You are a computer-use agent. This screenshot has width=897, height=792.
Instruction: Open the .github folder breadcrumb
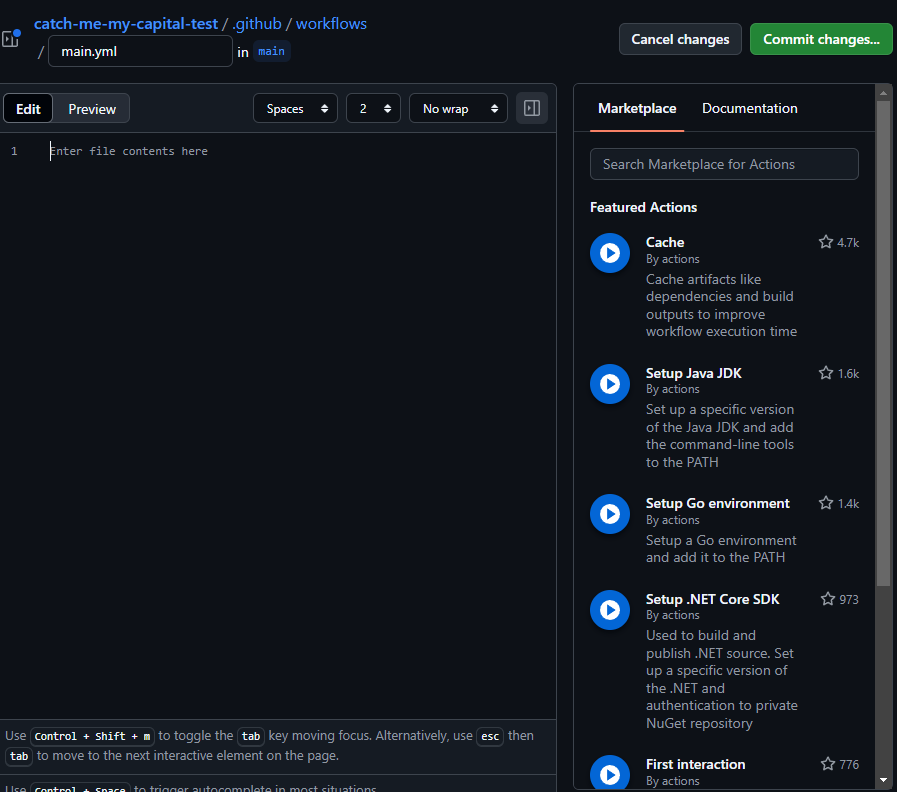(x=257, y=23)
